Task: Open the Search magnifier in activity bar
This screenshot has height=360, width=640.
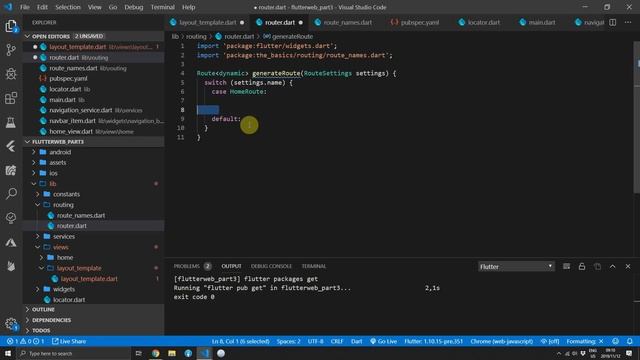Action: coord(11,193)
